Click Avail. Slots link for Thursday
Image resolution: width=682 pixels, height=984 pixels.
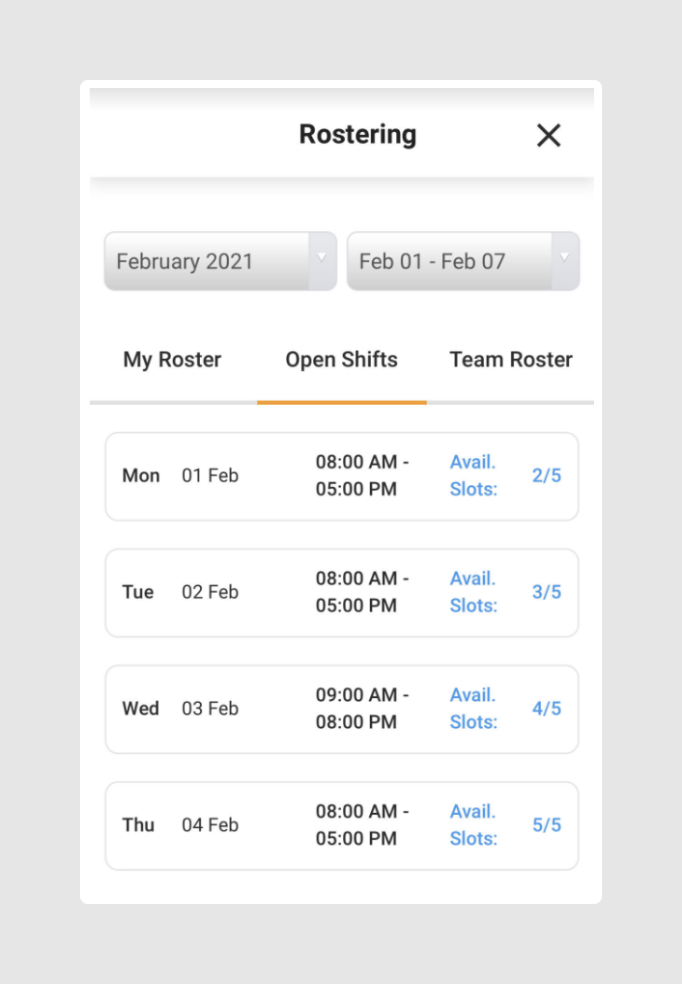tap(473, 825)
